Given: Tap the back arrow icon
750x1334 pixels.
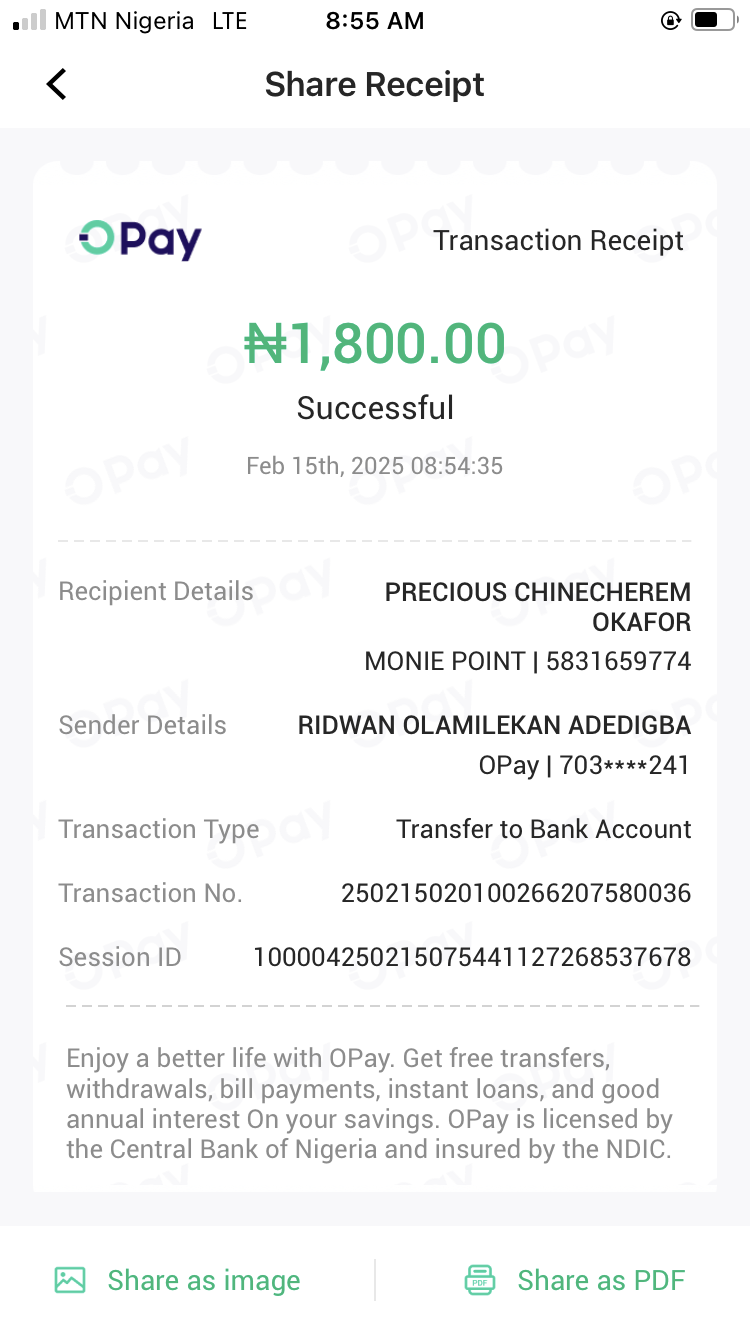Looking at the screenshot, I should pyautogui.click(x=57, y=84).
